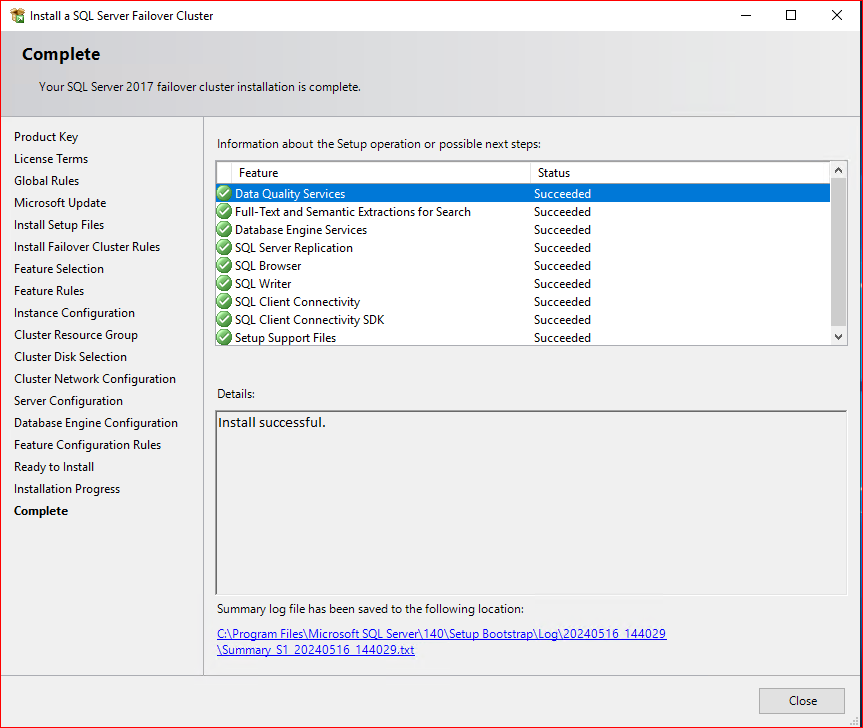Click the scroll down arrow in feature list
863x728 pixels.
tap(838, 337)
